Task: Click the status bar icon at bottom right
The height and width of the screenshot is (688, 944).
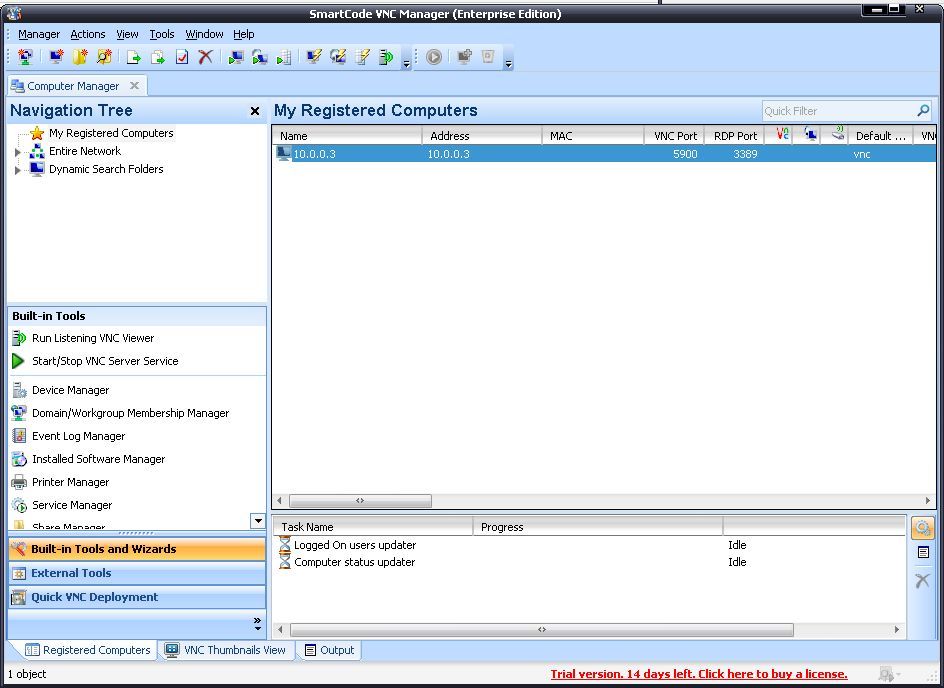Action: coord(887,674)
